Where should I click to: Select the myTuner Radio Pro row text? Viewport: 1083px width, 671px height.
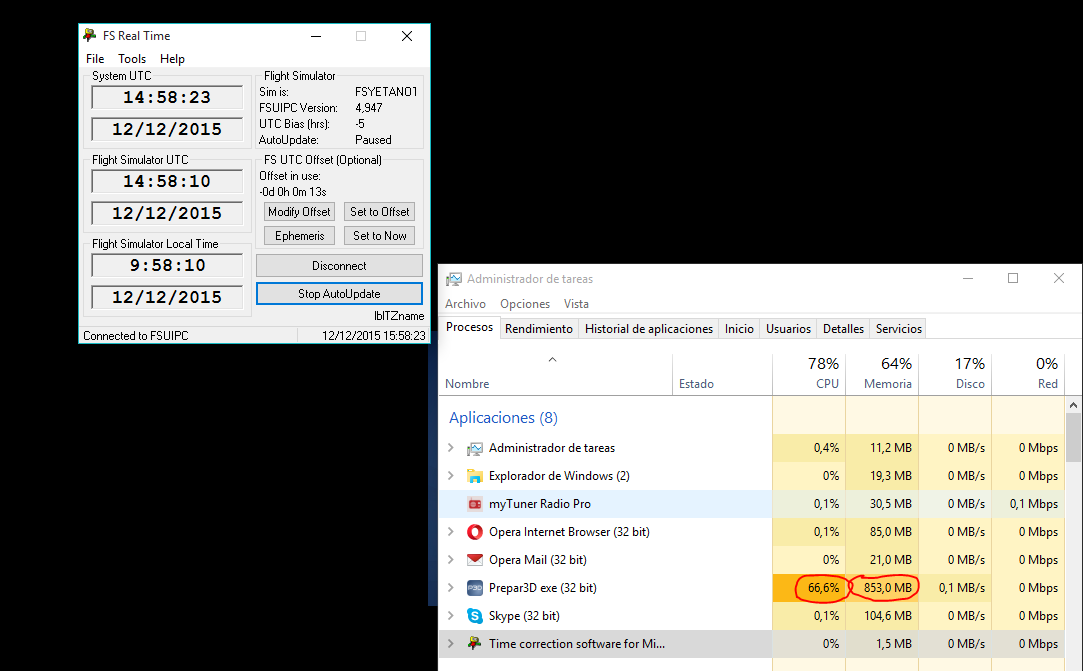click(539, 504)
